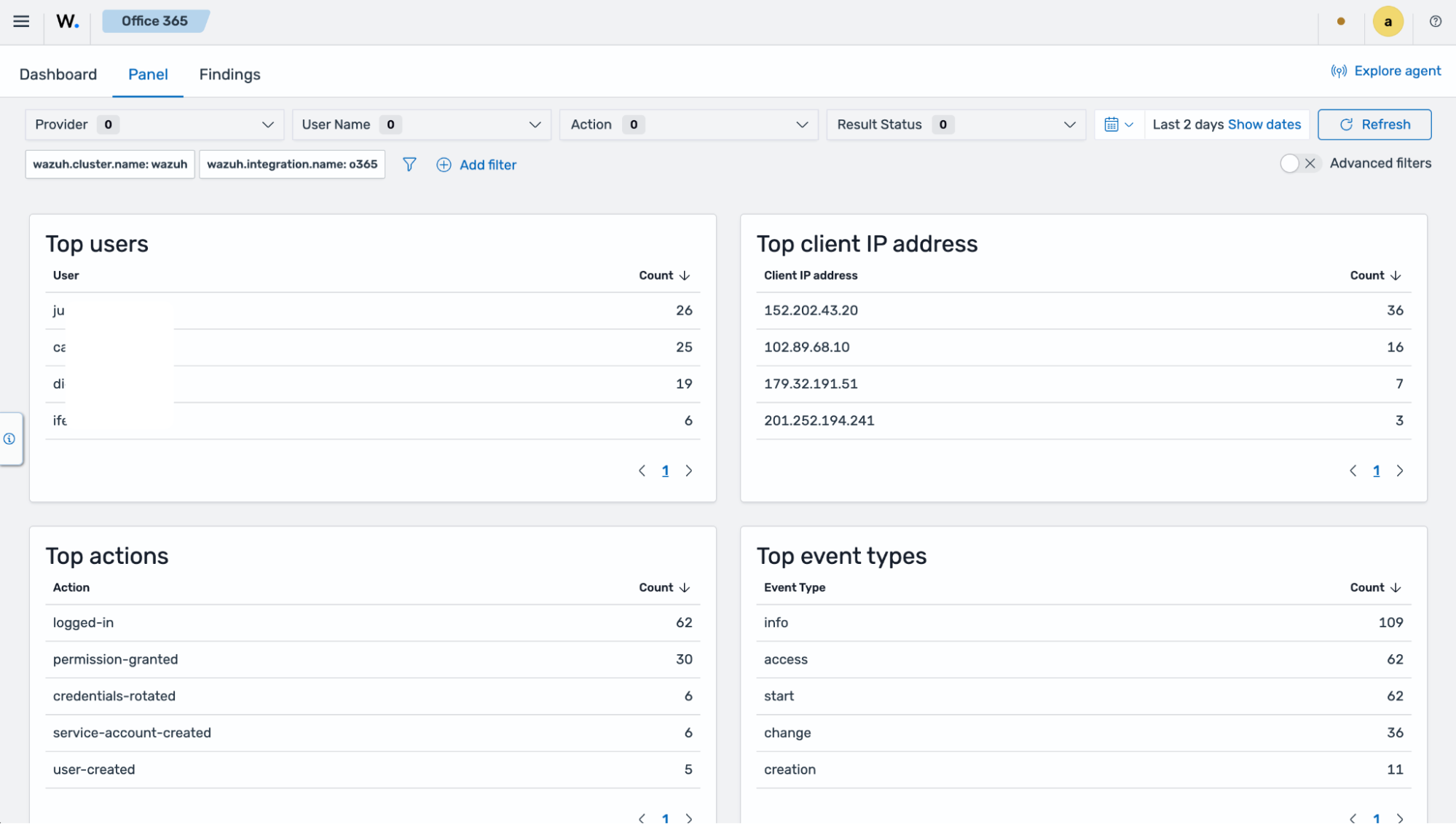Image resolution: width=1456 pixels, height=824 pixels.
Task: Sort Top client IP address by Count
Action: point(1375,275)
